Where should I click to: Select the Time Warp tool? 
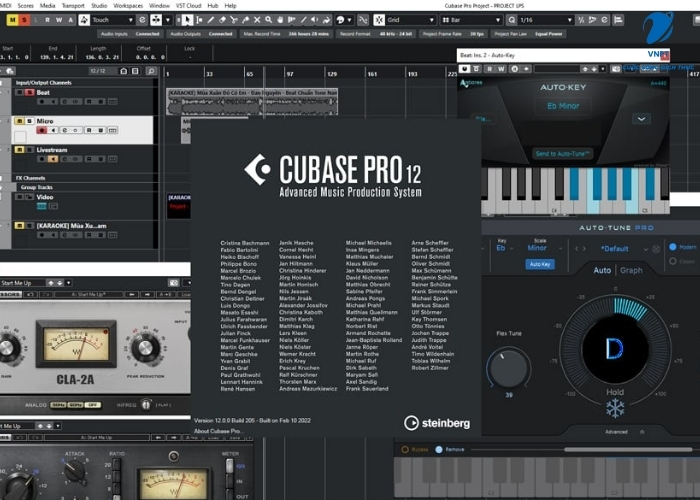click(292, 20)
